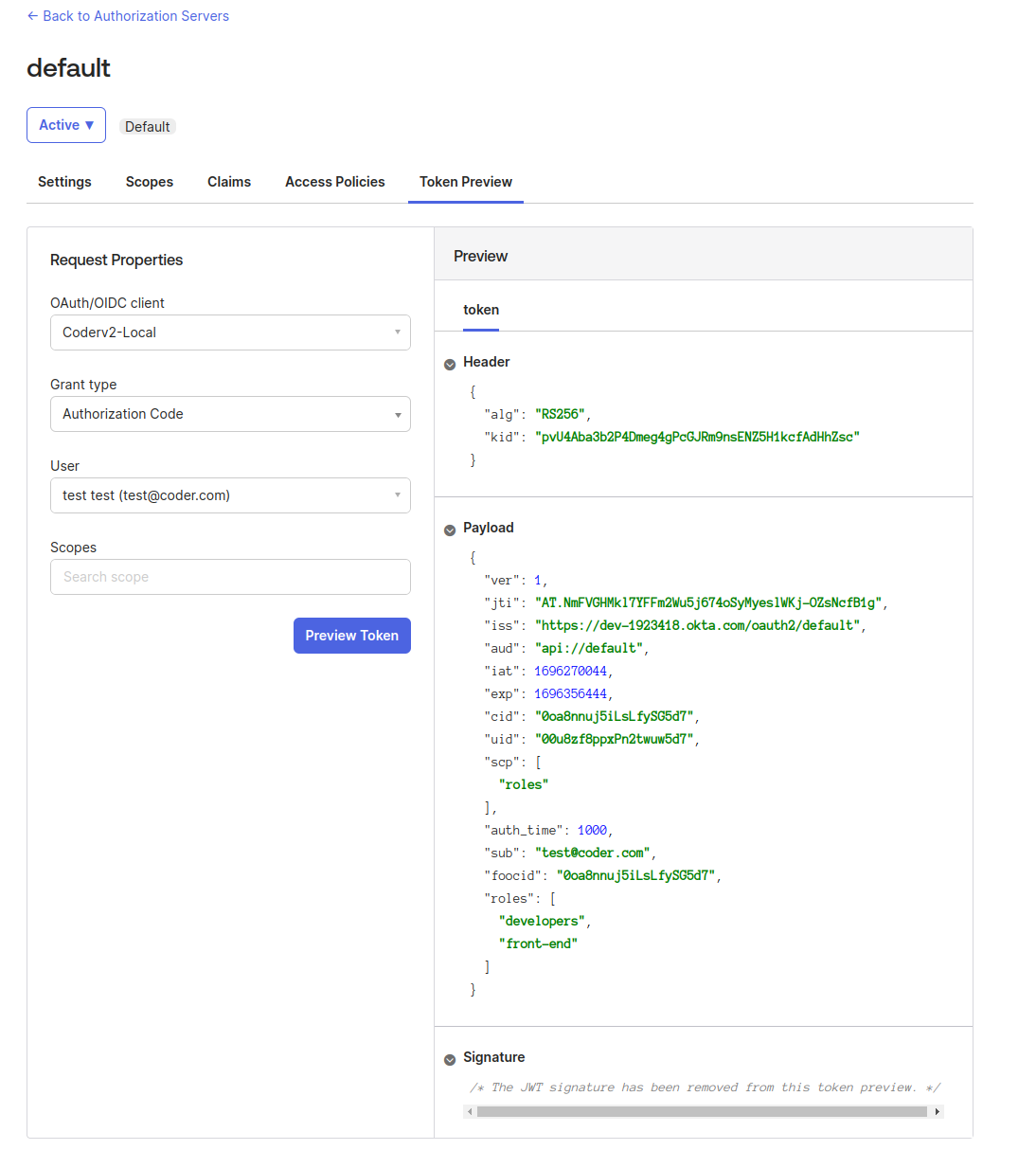Viewport: 1036px width, 1150px height.
Task: Click the dropdown arrow in the Grant type field
Action: pyautogui.click(x=397, y=414)
